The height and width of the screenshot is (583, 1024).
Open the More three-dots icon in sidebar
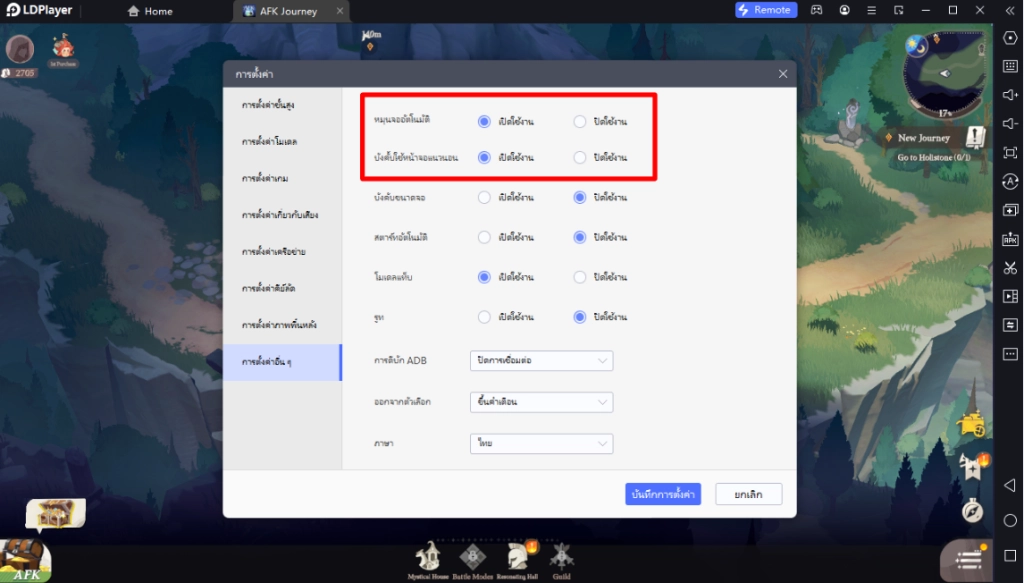coord(1010,354)
